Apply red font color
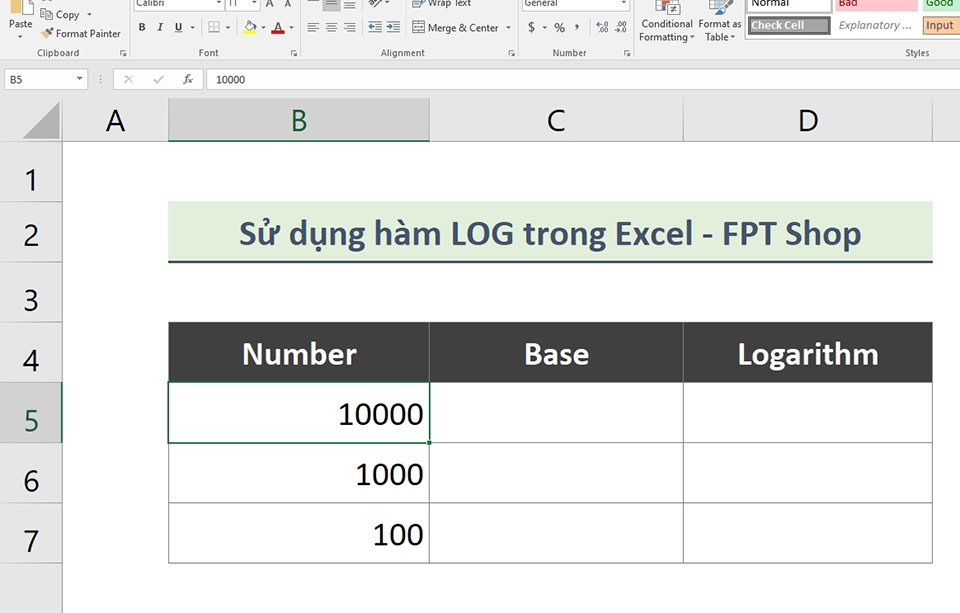Screen dimensions: 960x613 (278, 28)
